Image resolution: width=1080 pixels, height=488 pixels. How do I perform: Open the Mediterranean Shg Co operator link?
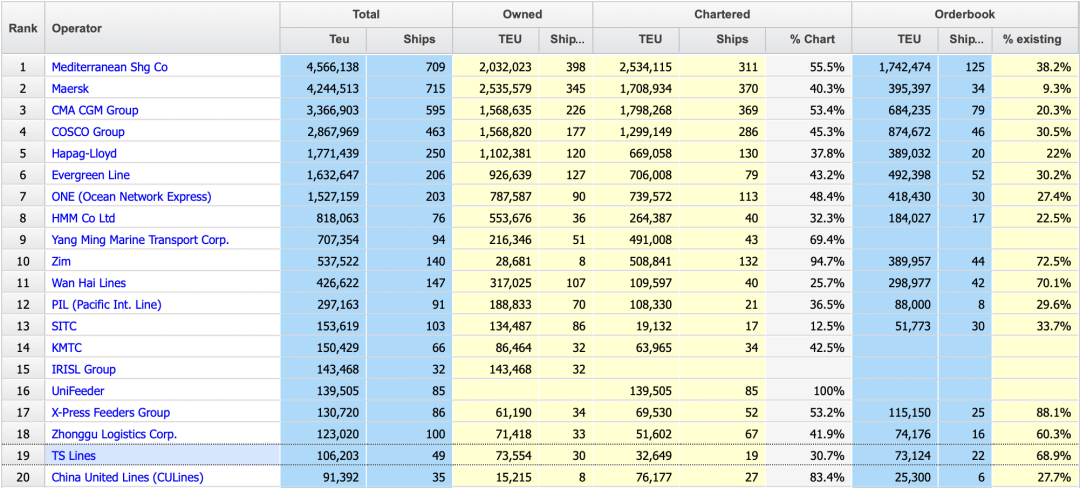point(109,67)
